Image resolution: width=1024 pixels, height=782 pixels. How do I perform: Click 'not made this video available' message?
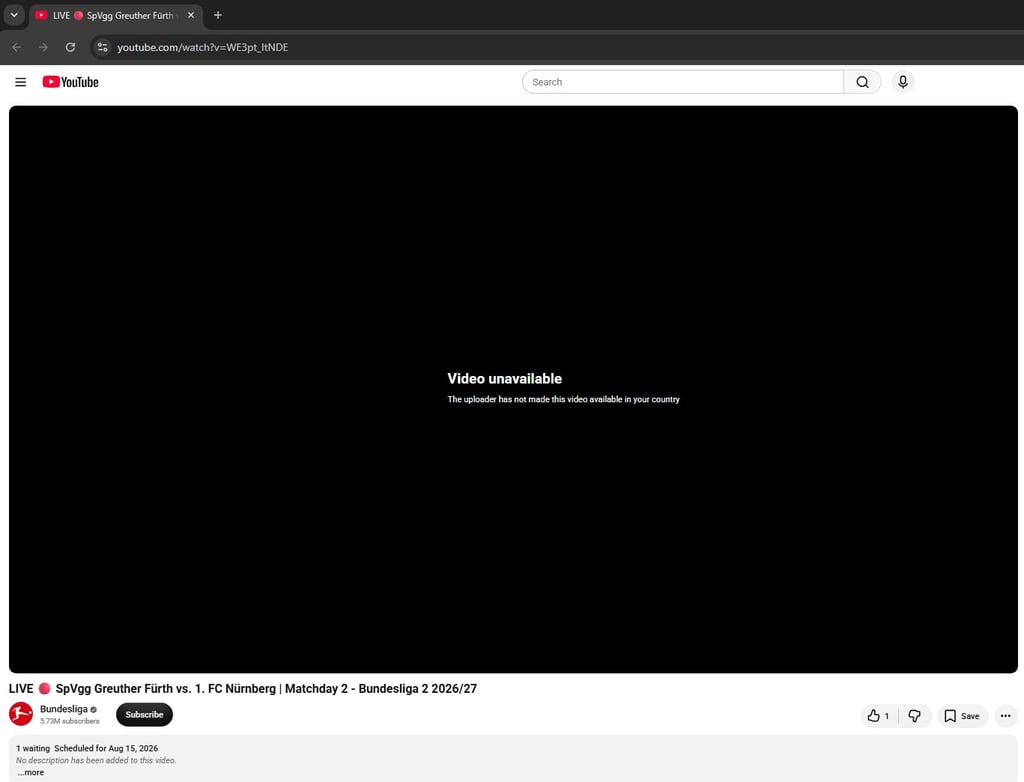point(564,399)
